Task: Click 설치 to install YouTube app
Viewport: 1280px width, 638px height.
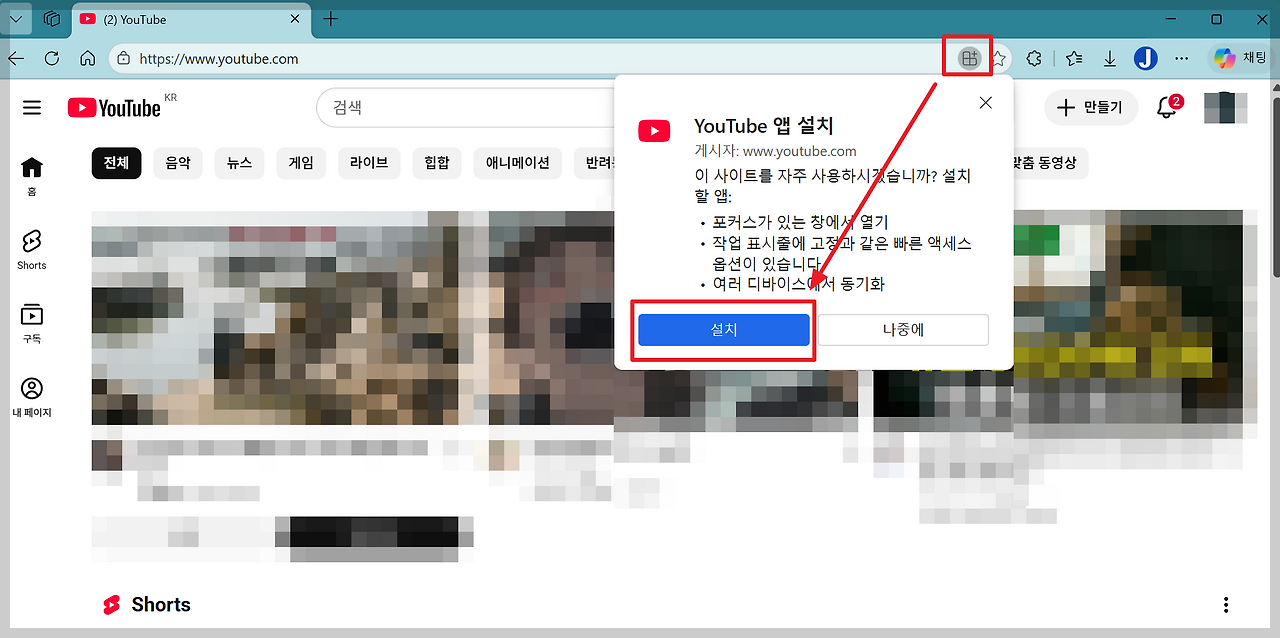Action: pos(724,330)
